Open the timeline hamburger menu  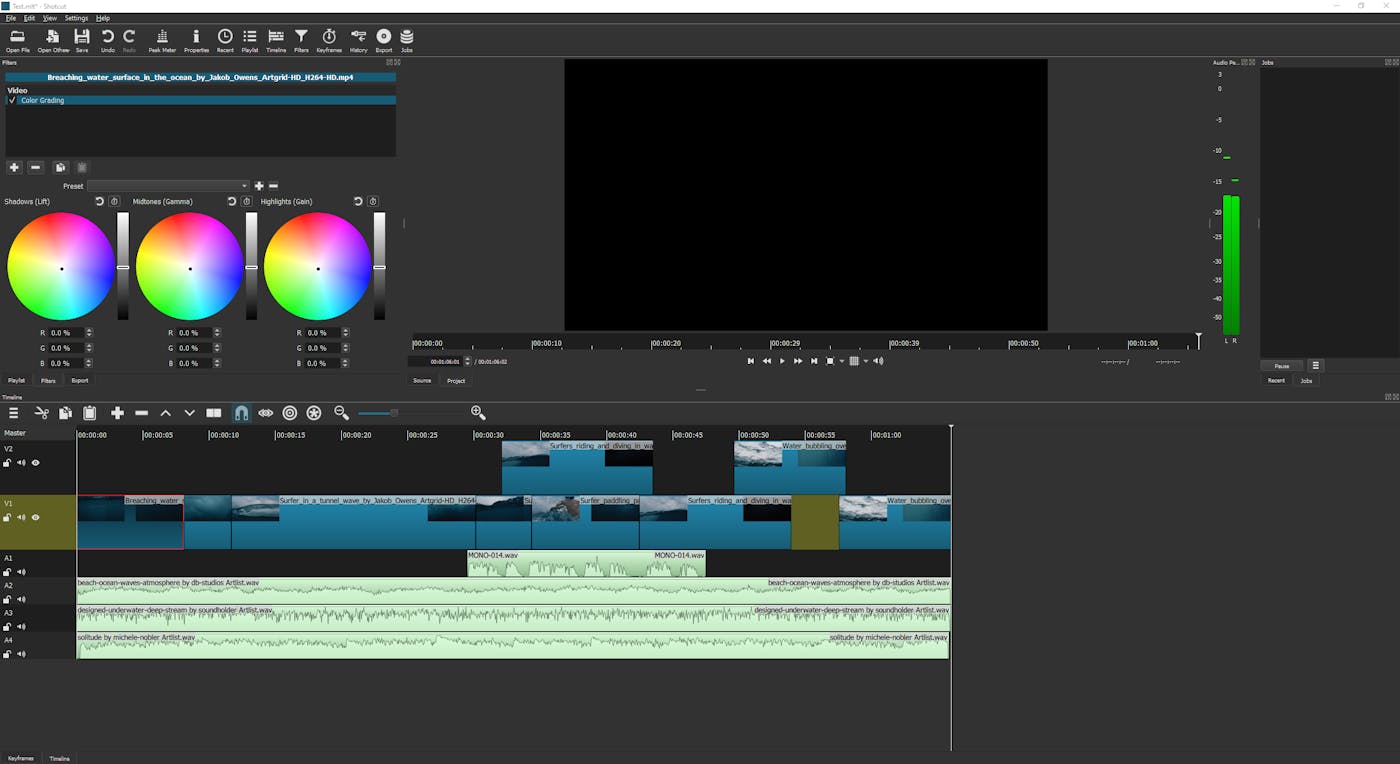point(14,412)
